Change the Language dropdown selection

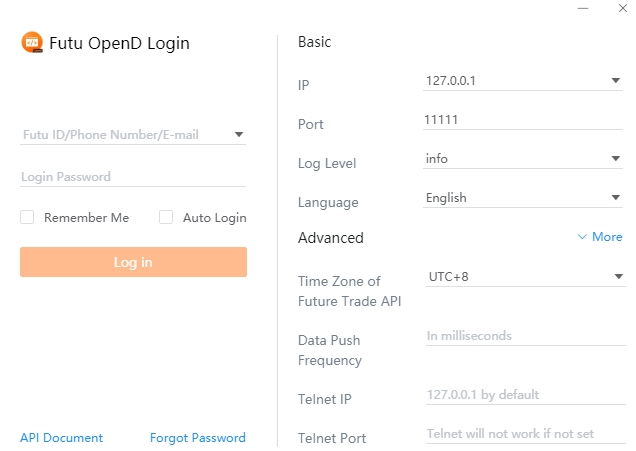coord(616,198)
